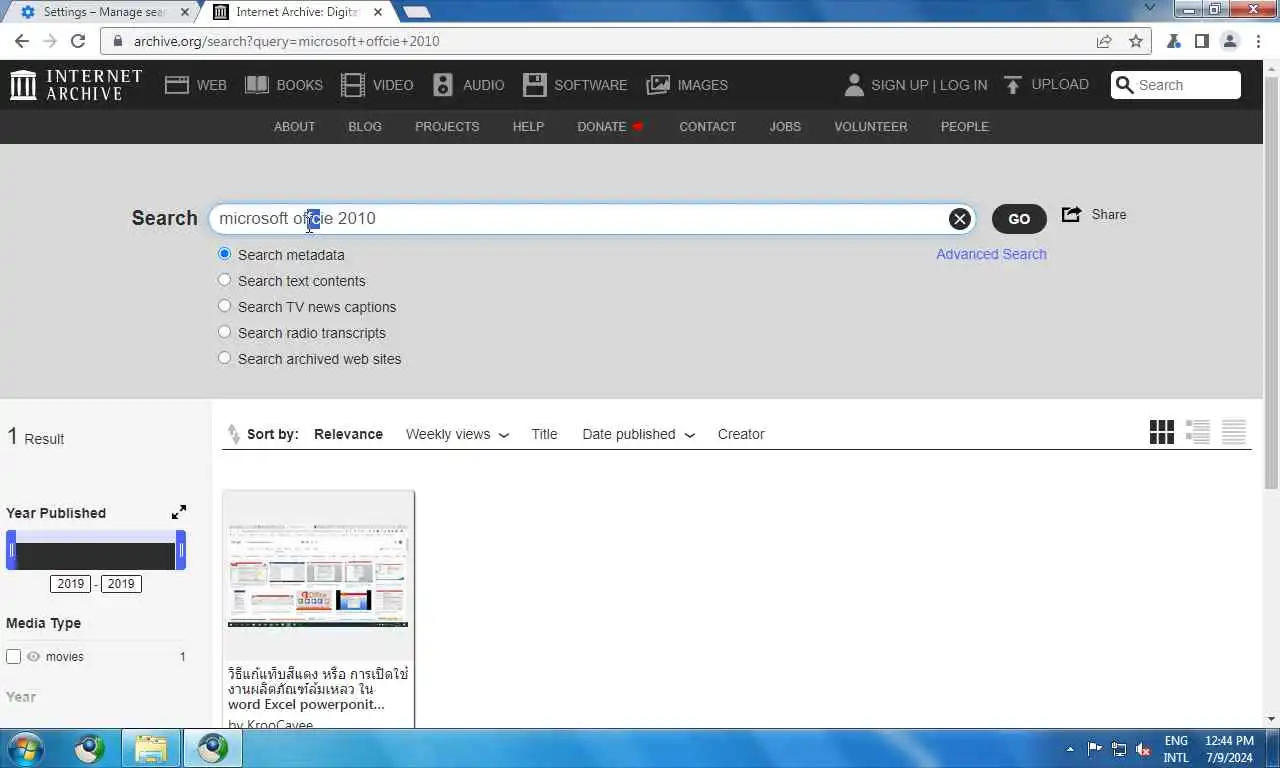
Task: Click the GO search button
Action: (x=1019, y=219)
